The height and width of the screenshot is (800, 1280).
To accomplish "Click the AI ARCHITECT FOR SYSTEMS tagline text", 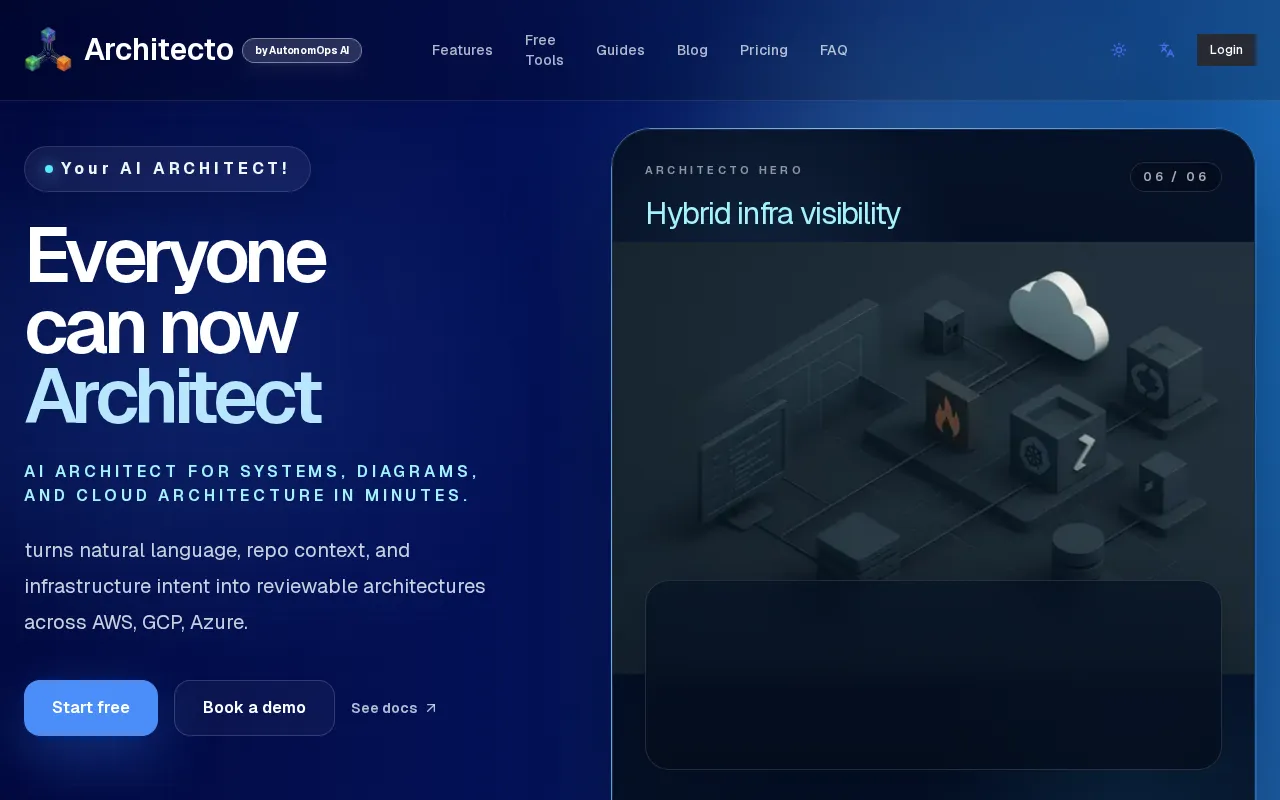I will click(x=252, y=483).
